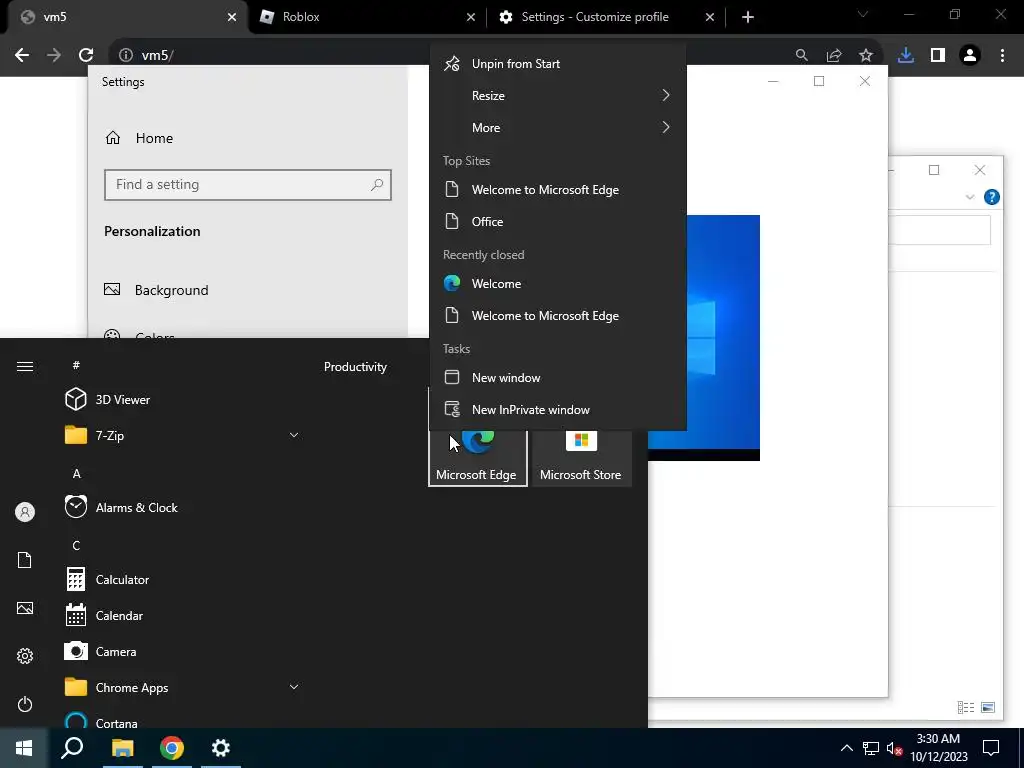Expand the Start menu hamburger

pyautogui.click(x=25, y=366)
